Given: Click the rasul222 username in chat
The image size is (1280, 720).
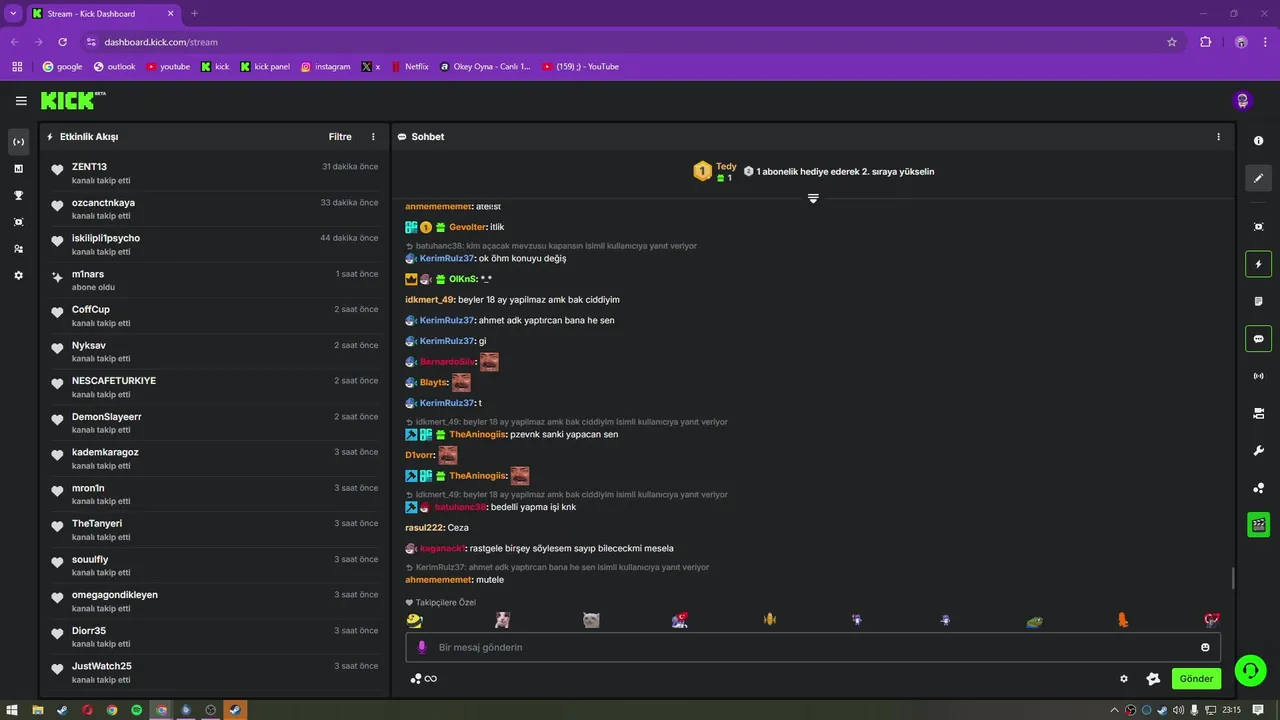Looking at the screenshot, I should coord(424,527).
